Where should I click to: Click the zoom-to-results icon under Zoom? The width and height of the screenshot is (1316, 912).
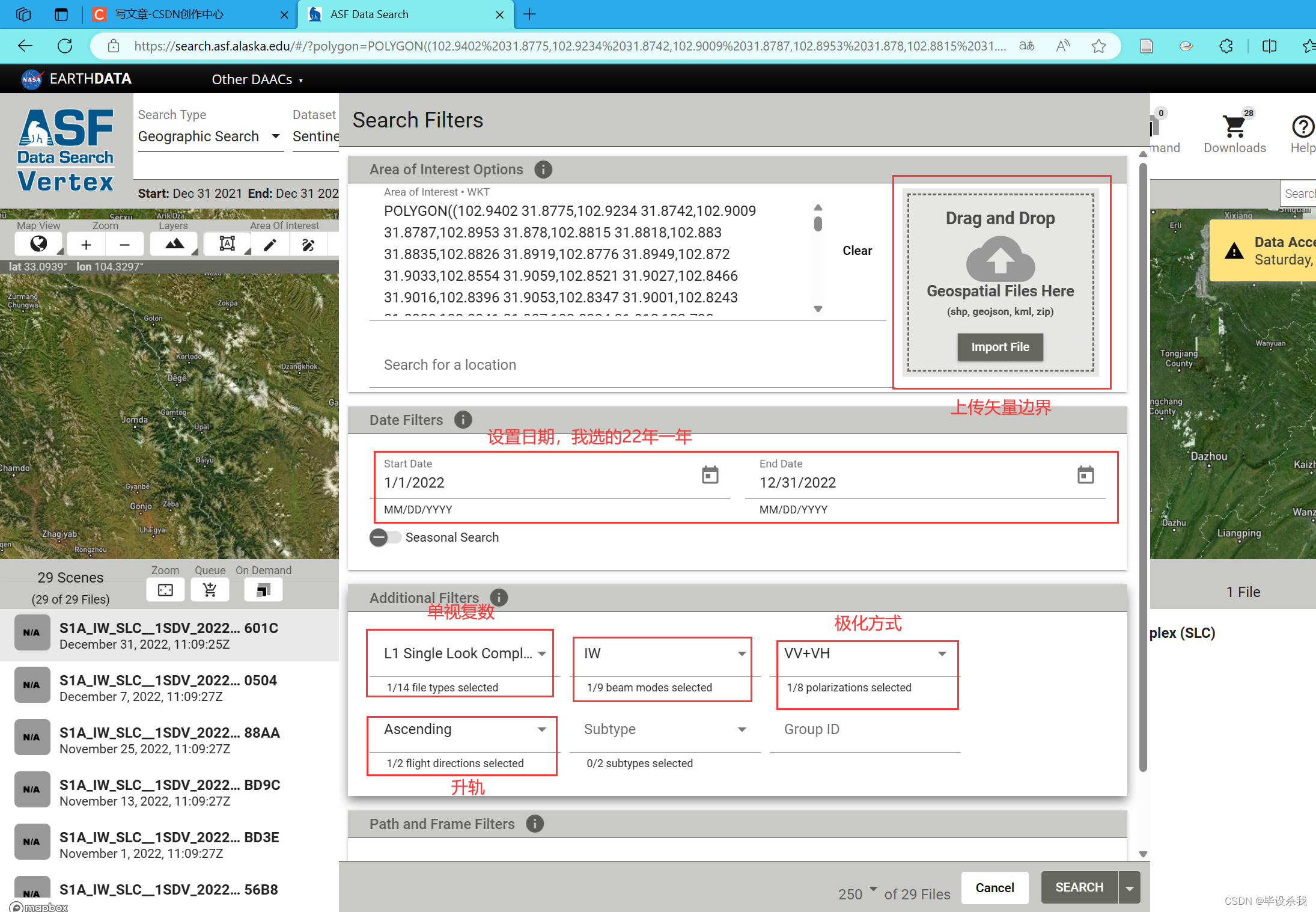tap(165, 590)
